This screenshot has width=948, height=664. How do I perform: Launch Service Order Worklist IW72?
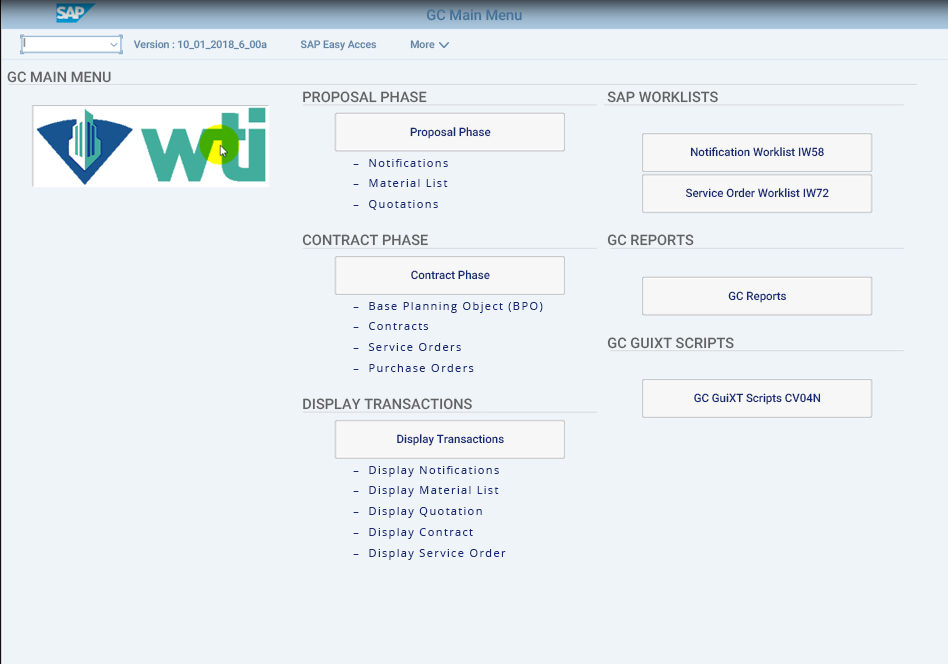click(x=756, y=193)
